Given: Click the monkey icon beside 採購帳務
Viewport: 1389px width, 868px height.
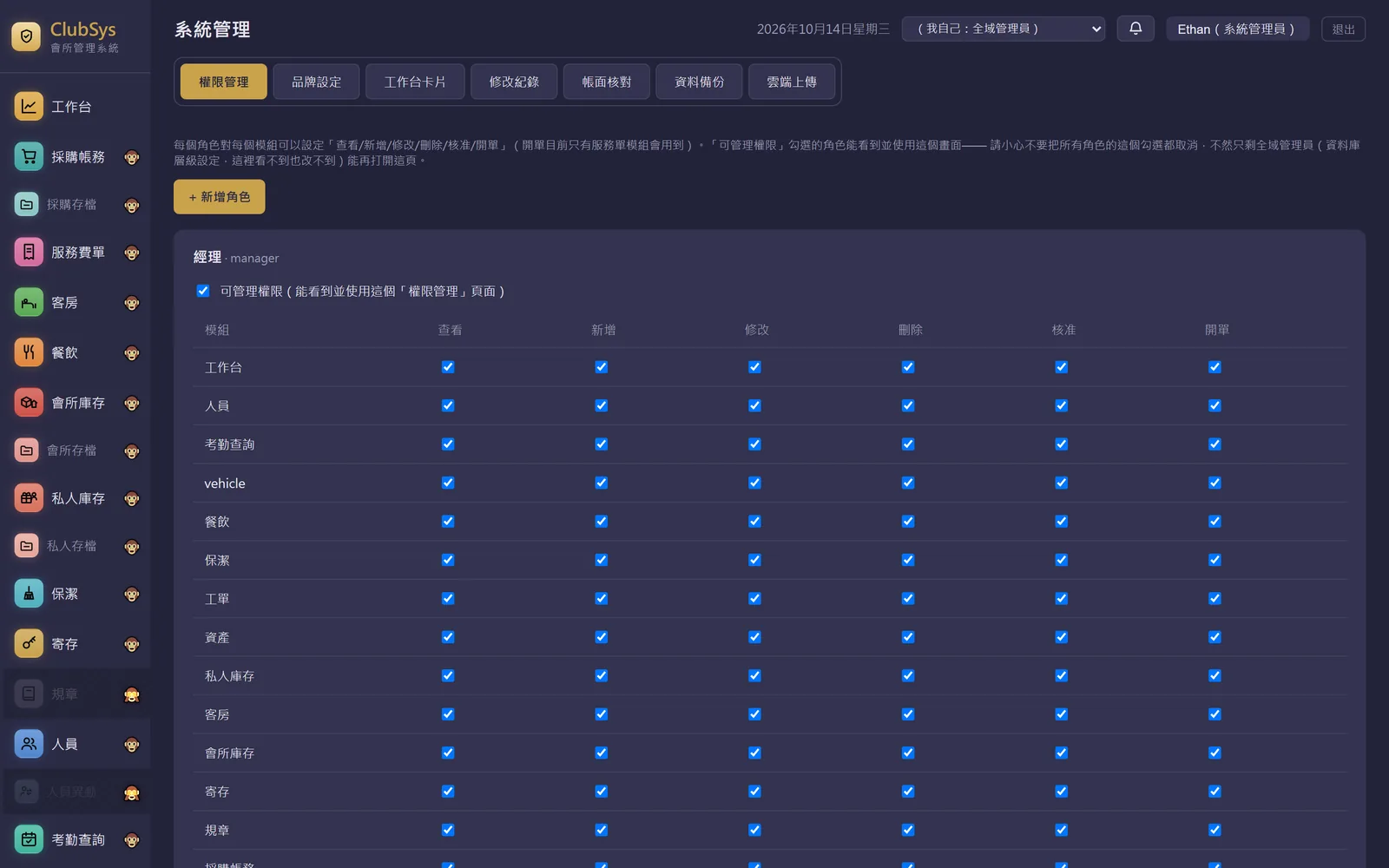Looking at the screenshot, I should point(132,158).
